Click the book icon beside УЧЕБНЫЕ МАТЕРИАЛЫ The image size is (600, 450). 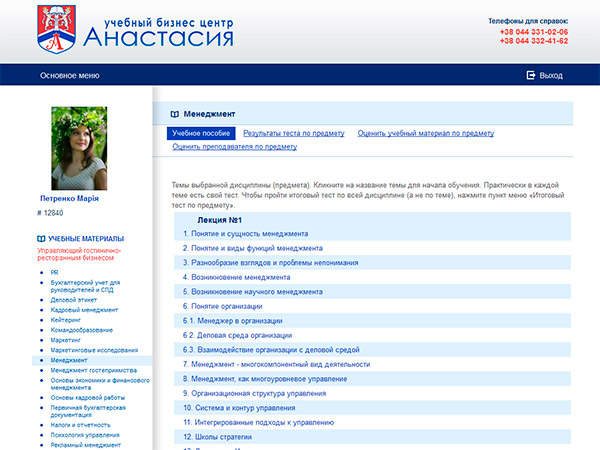tap(41, 239)
